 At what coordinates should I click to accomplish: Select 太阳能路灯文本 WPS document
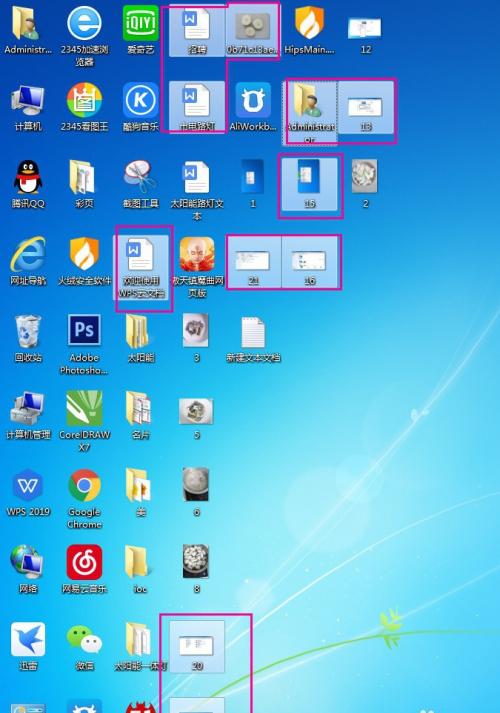coord(197,190)
